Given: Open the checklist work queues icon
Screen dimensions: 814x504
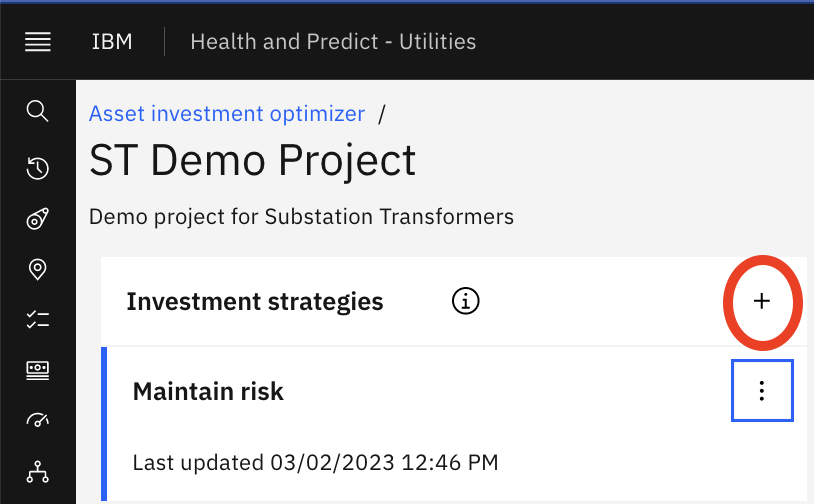Looking at the screenshot, I should pyautogui.click(x=37, y=319).
